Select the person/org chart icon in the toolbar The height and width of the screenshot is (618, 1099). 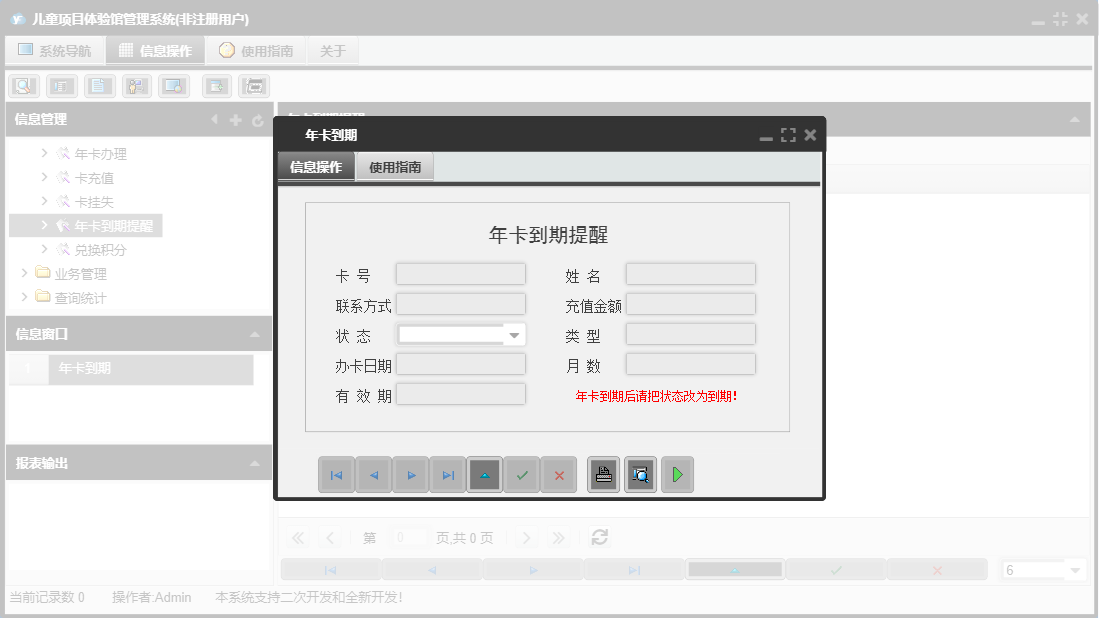click(136, 85)
